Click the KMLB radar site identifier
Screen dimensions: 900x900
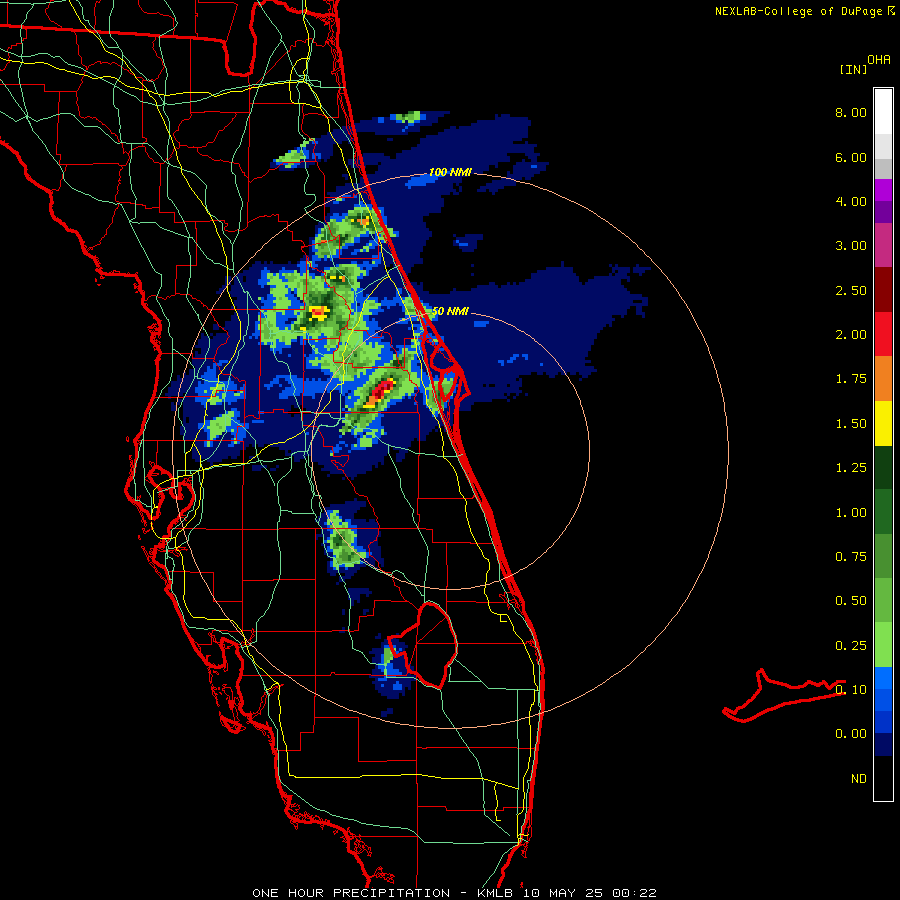click(496, 893)
